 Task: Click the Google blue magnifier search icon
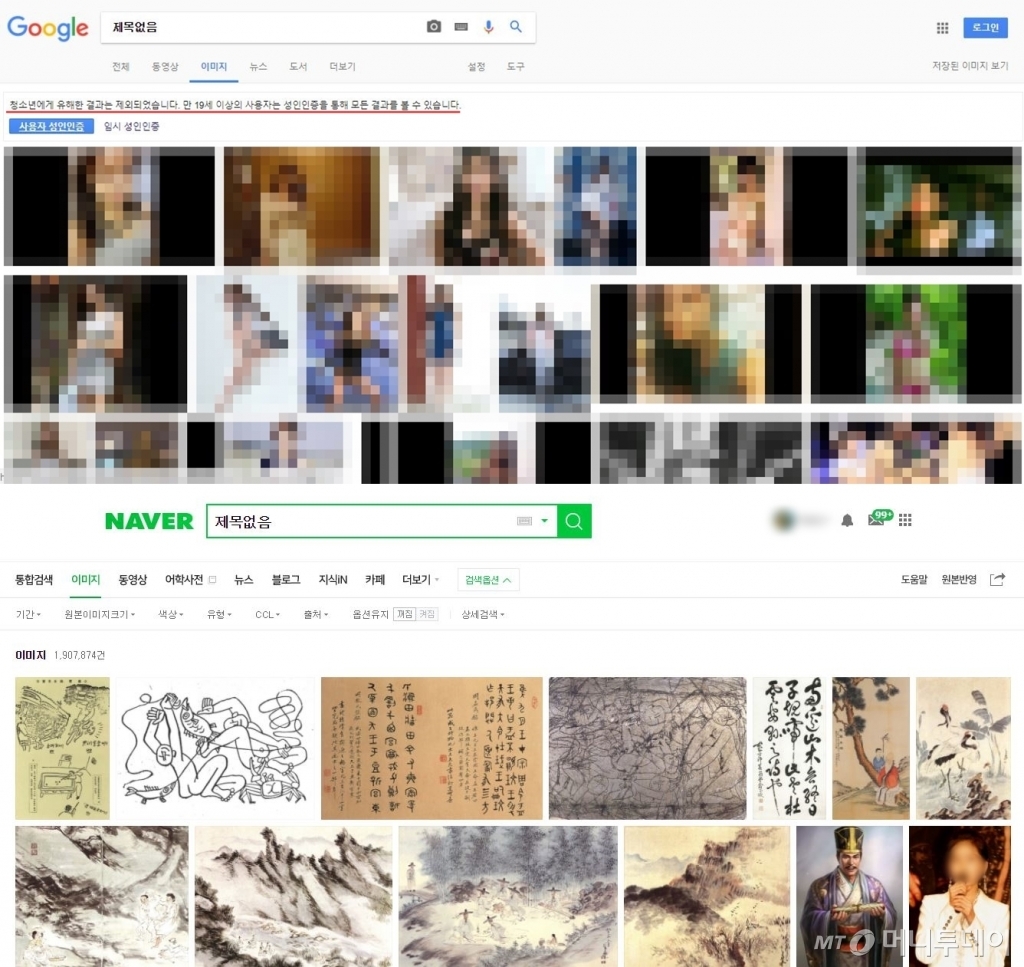coord(516,27)
